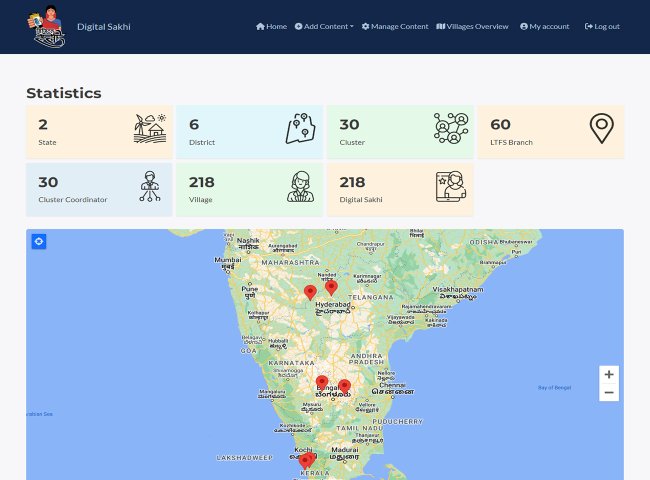Viewport: 650px width, 480px height.
Task: Click the woman icon on Village card
Action: coord(301,187)
